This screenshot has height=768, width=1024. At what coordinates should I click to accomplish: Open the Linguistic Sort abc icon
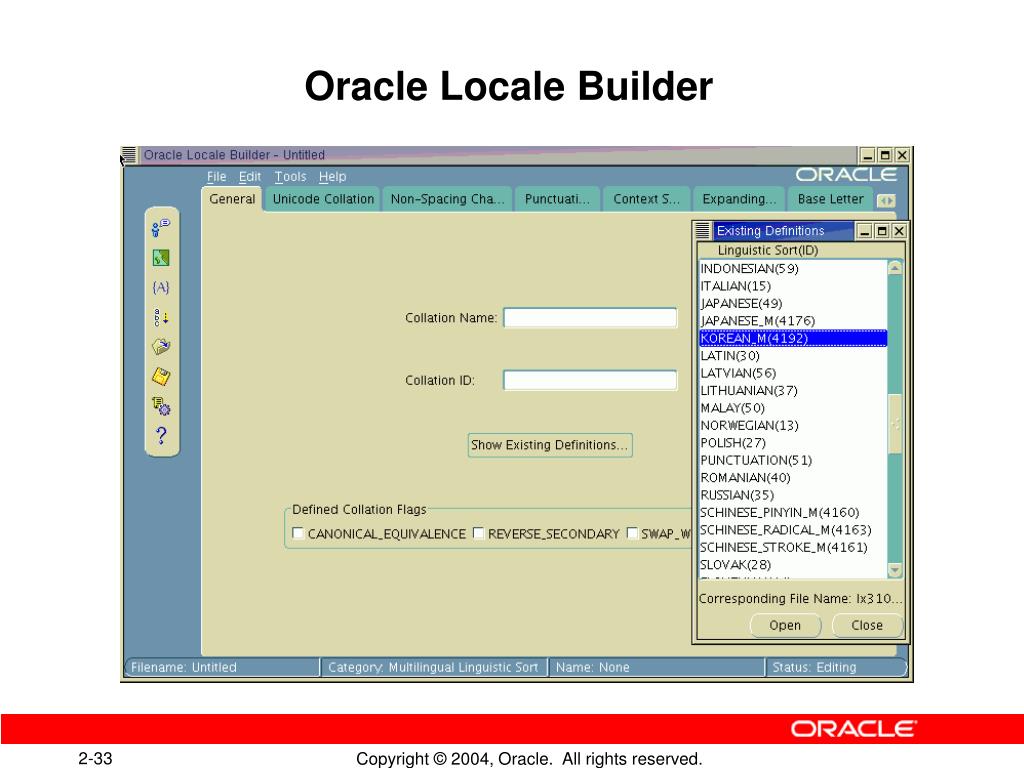point(161,317)
